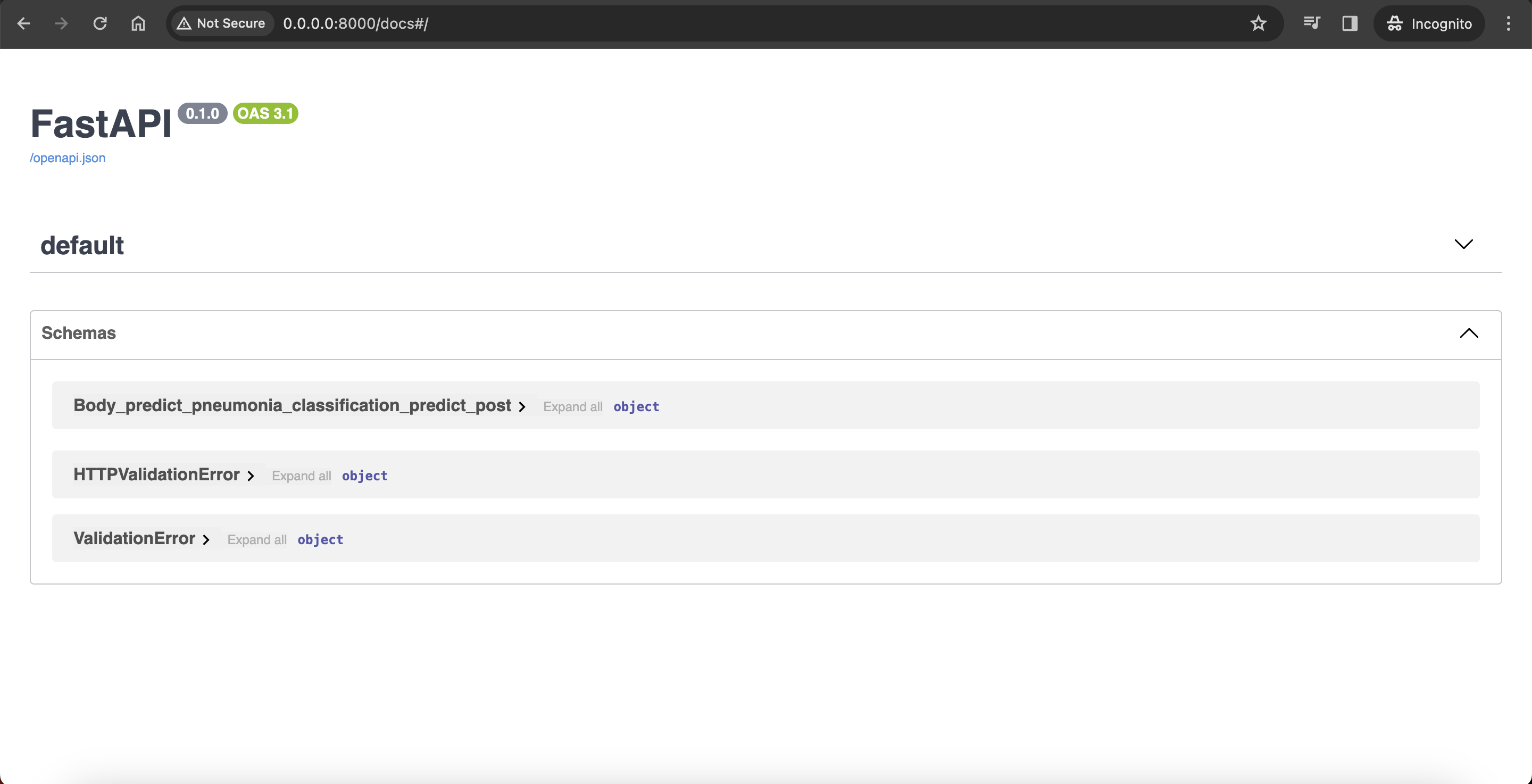Reload the docs page
The width and height of the screenshot is (1532, 784).
tap(100, 23)
